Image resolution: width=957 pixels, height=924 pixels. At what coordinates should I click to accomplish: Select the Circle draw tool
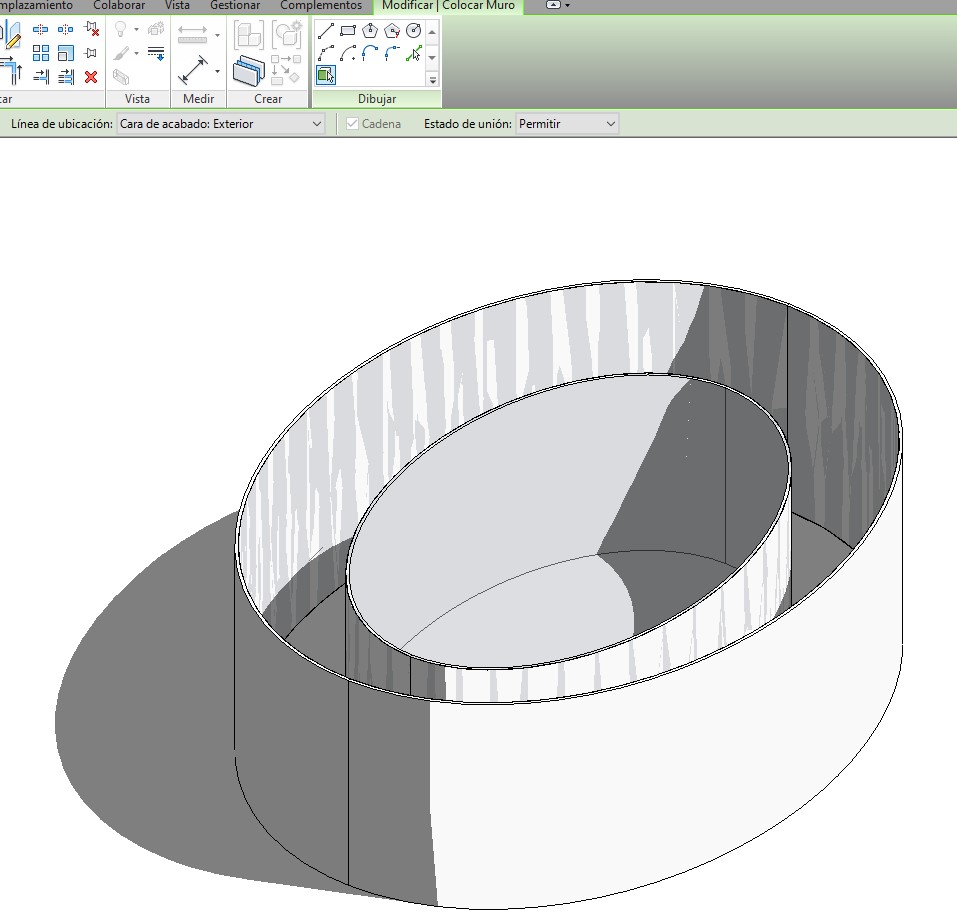tap(414, 31)
